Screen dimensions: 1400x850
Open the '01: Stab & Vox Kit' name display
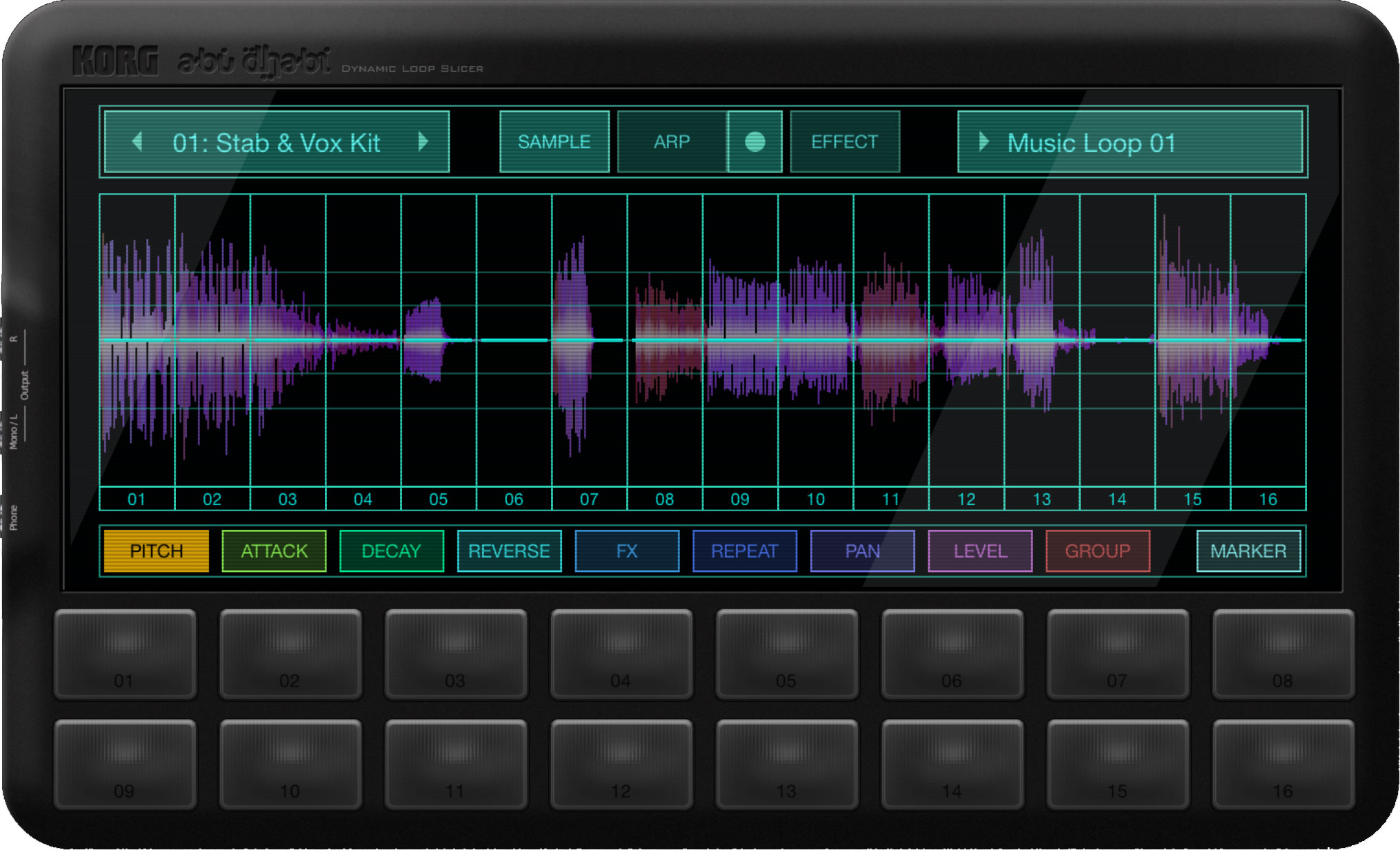277,143
